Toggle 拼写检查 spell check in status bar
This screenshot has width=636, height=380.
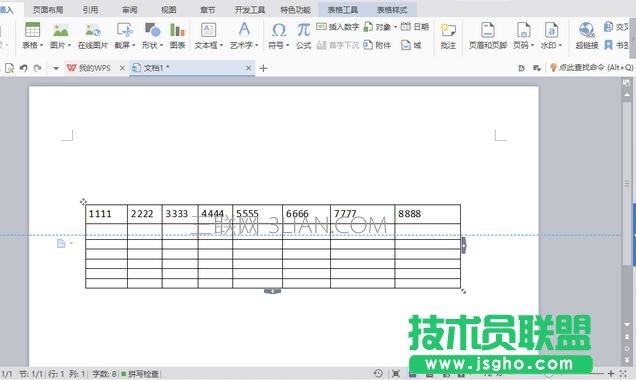click(x=140, y=374)
